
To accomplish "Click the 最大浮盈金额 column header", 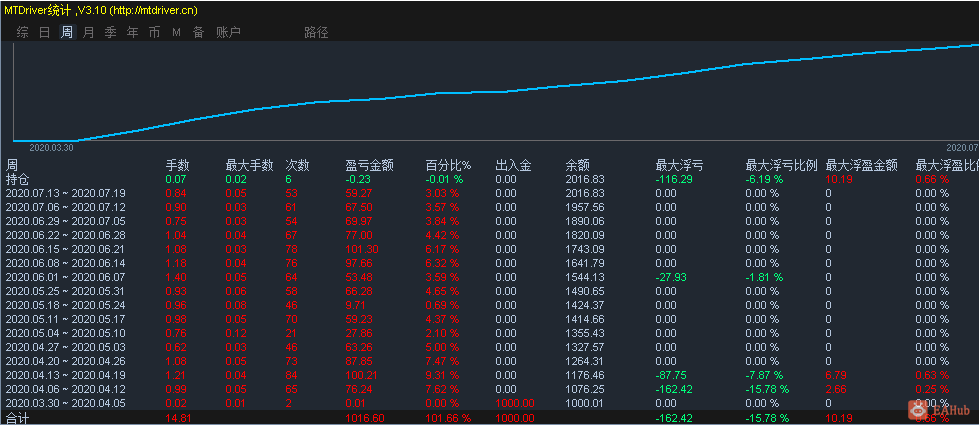I will click(x=862, y=165).
